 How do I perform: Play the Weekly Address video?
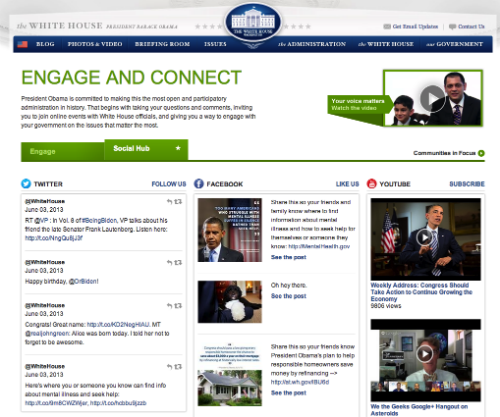coord(425,237)
